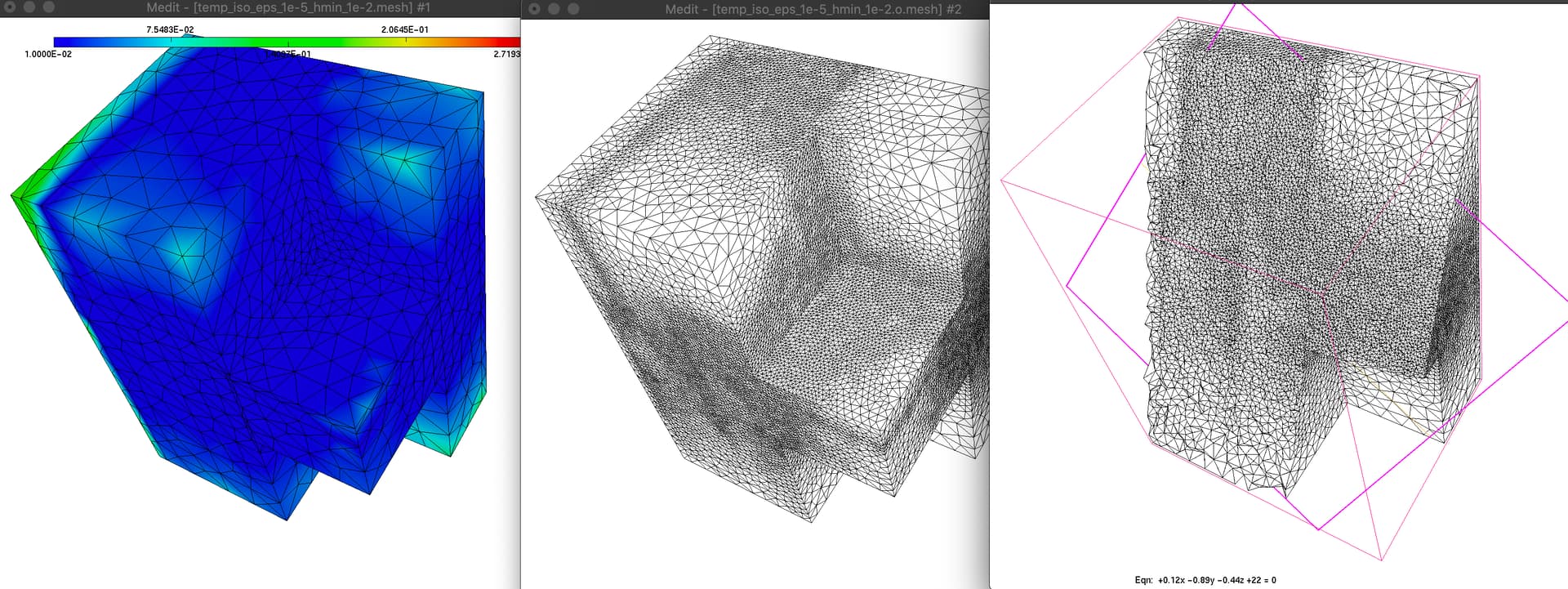Close the Medit #1 mesh window
This screenshot has width=1568, height=589.
11,7
